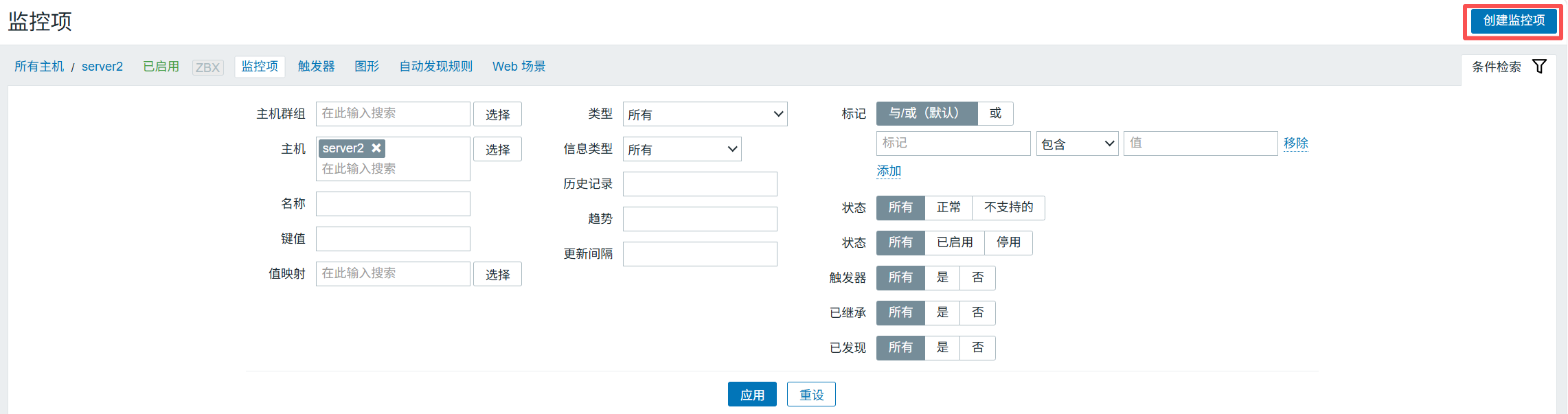Go to 所有主机 breadcrumb link
This screenshot has width=1568, height=414.
click(39, 67)
